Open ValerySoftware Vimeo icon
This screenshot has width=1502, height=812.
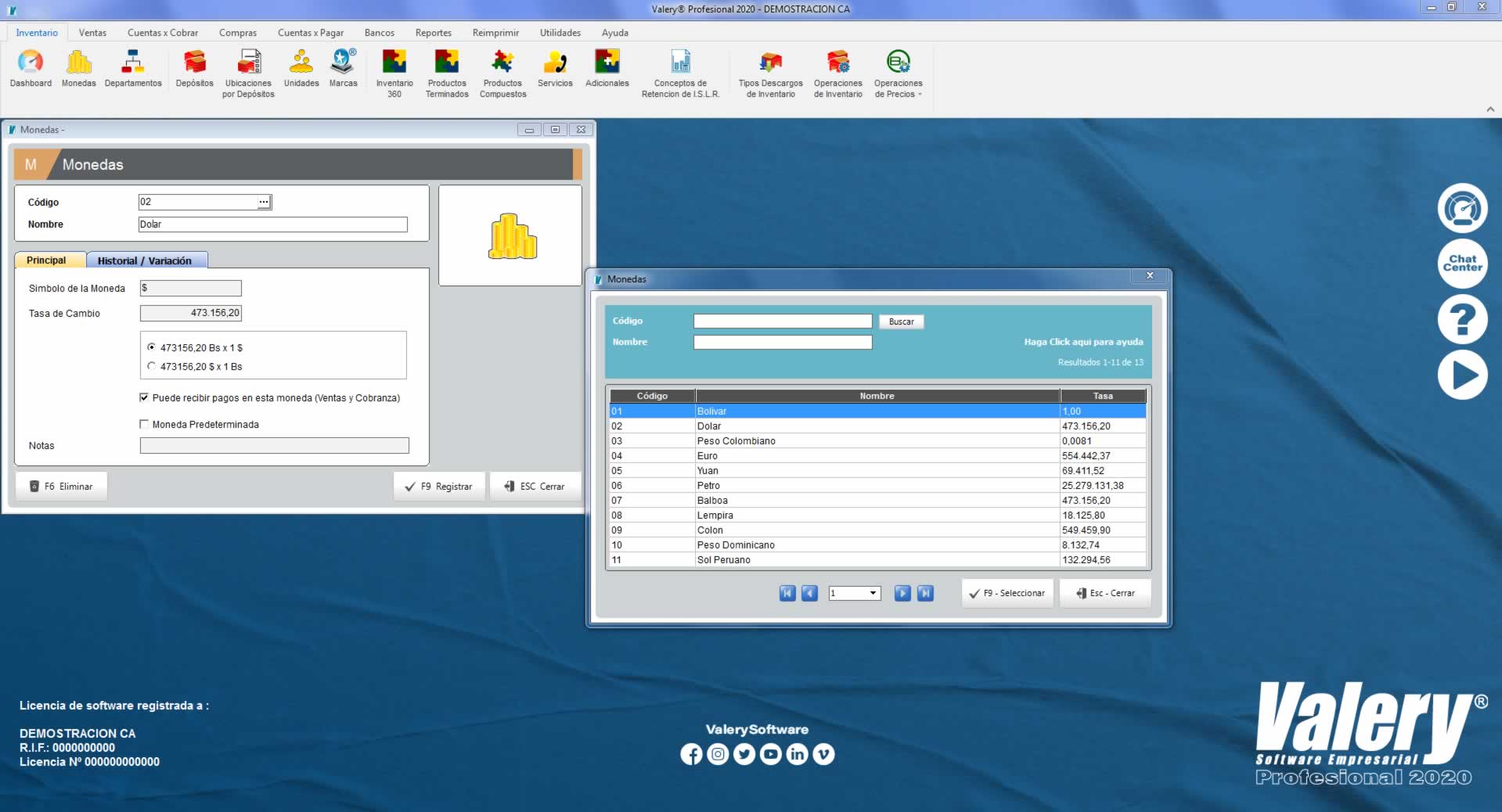coord(823,754)
